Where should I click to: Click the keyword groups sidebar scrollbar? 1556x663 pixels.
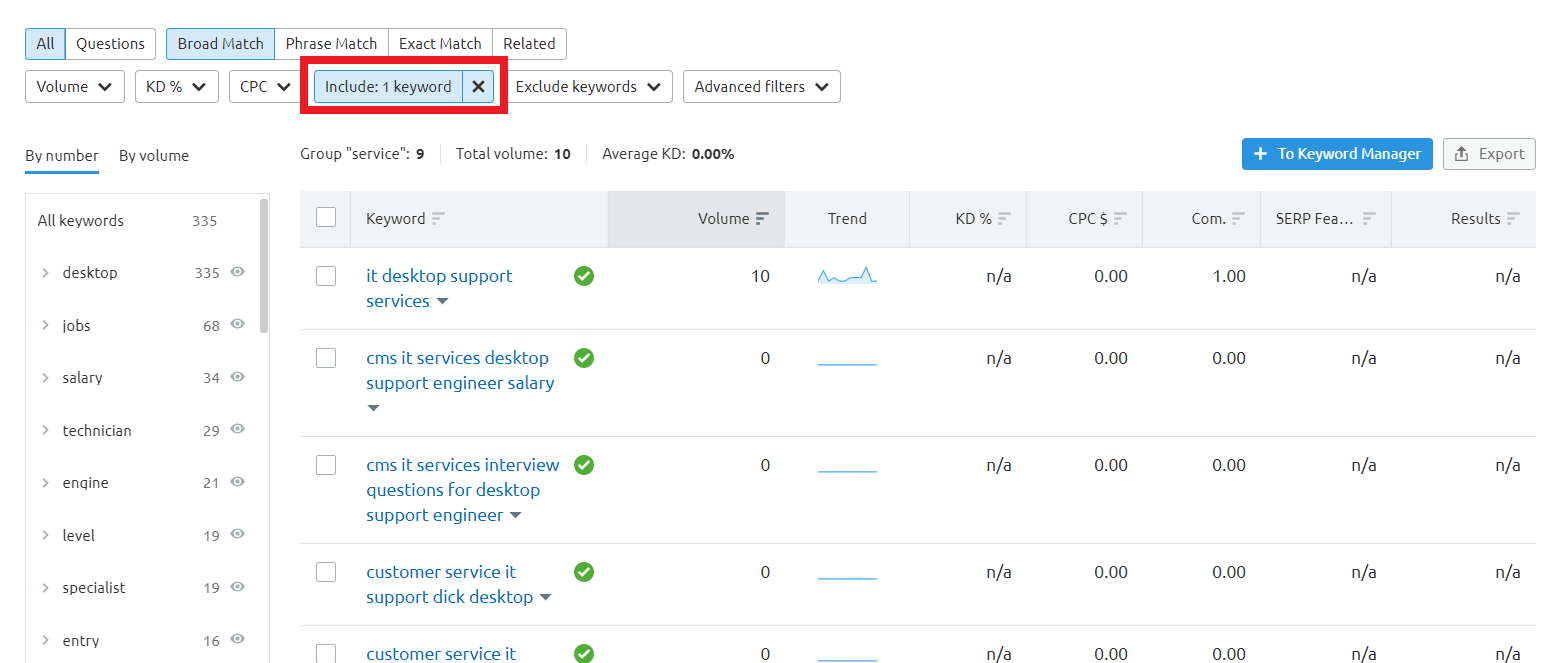pos(264,265)
